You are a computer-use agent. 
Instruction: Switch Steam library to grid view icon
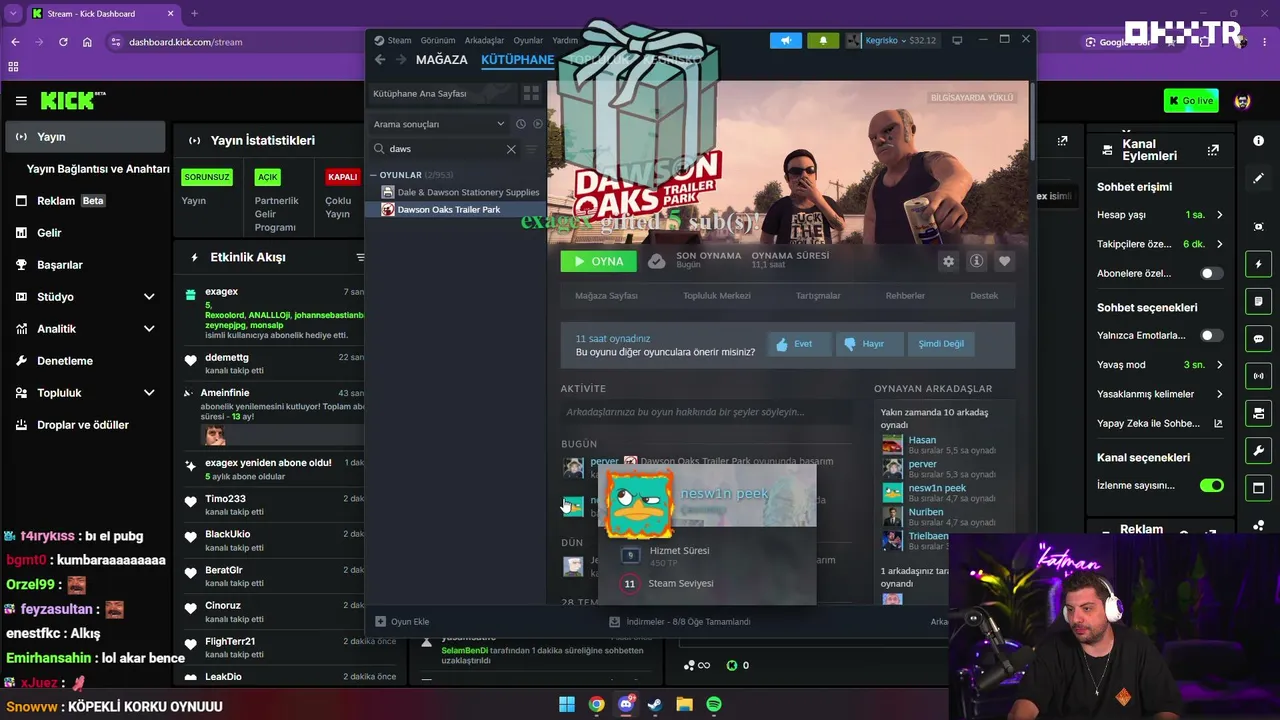[531, 93]
